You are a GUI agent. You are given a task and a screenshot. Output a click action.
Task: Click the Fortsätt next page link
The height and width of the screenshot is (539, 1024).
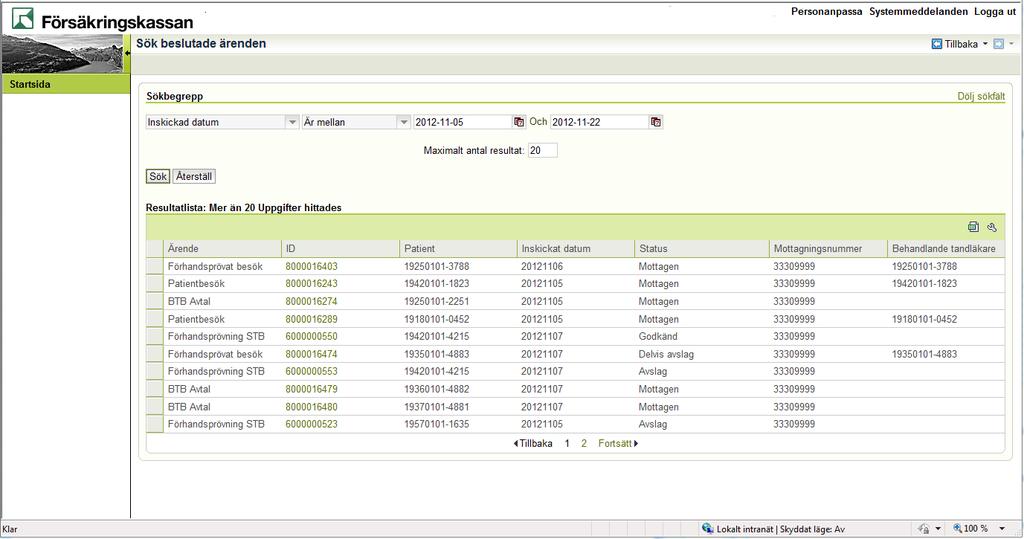[x=618, y=444]
